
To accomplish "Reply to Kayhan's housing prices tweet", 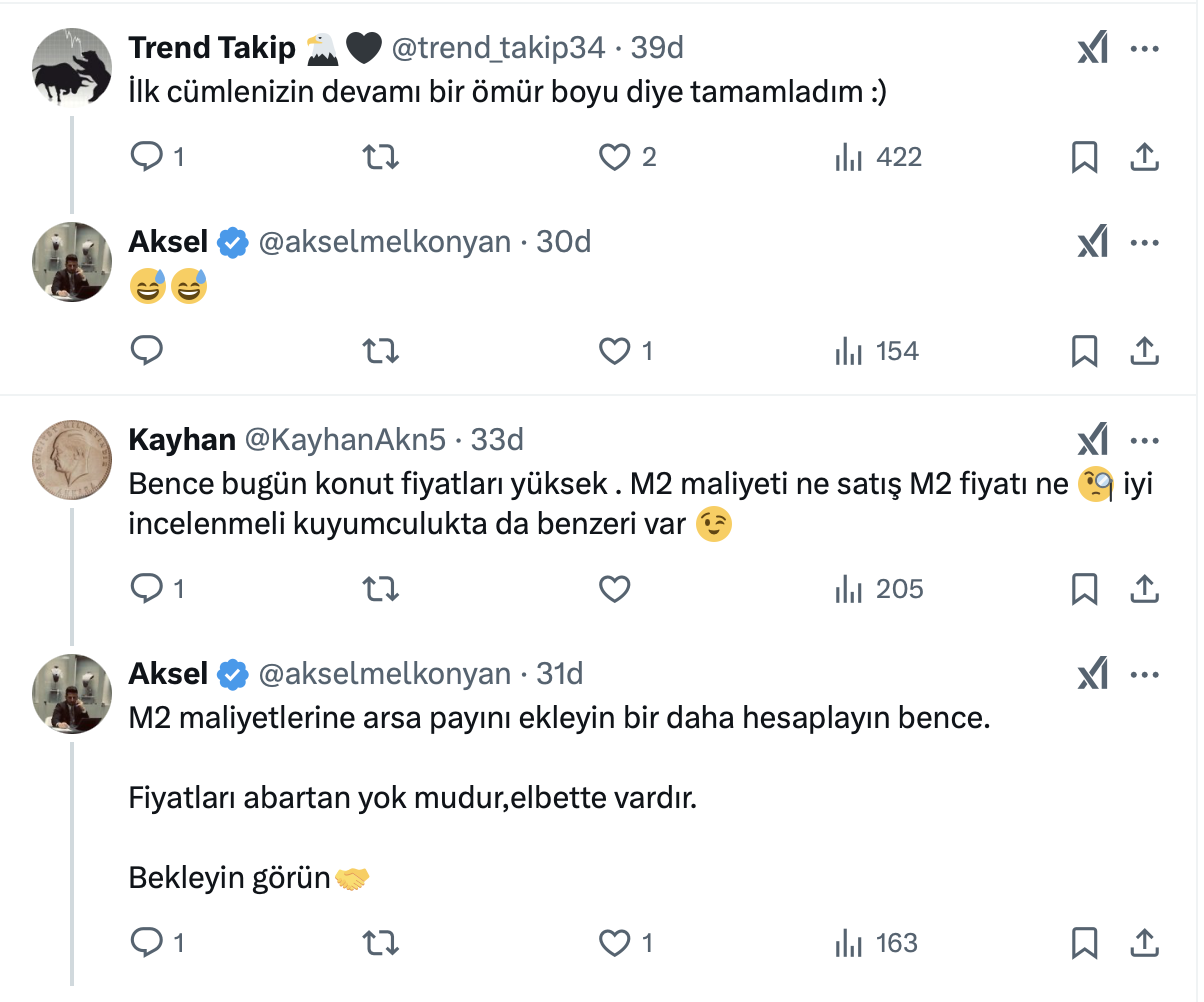I will click(147, 589).
